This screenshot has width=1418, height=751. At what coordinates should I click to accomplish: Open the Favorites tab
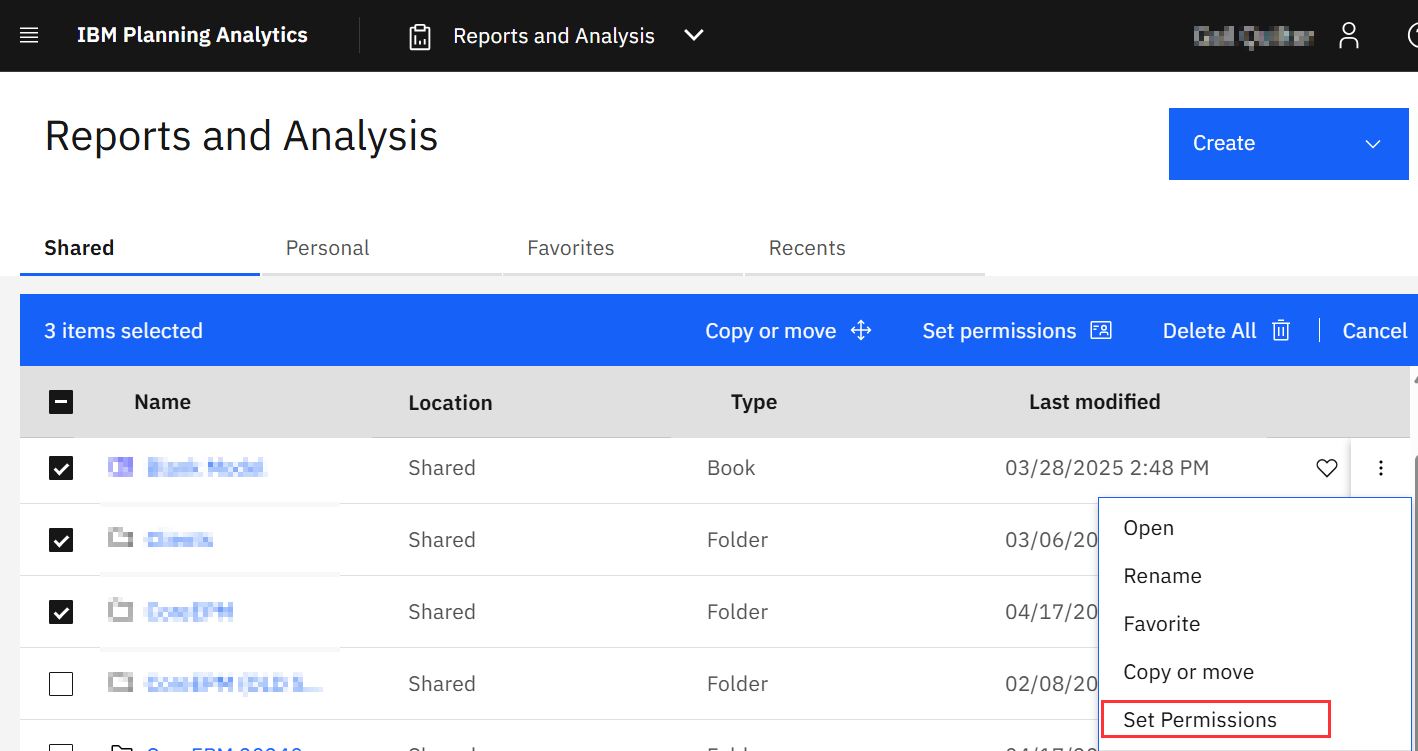pyautogui.click(x=570, y=248)
